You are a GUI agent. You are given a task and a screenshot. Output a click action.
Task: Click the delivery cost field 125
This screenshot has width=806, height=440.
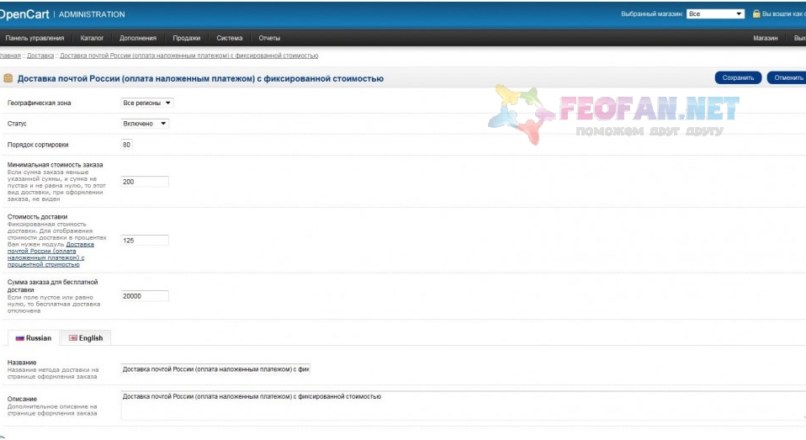[144, 240]
